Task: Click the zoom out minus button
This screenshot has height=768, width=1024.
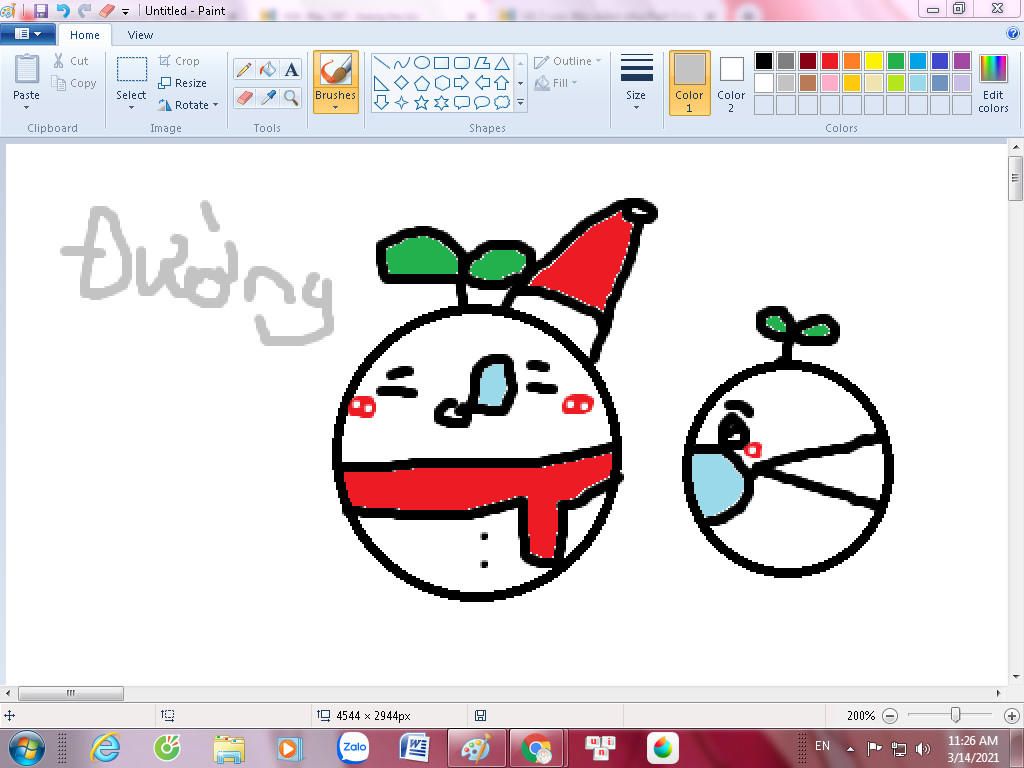Action: (x=889, y=716)
